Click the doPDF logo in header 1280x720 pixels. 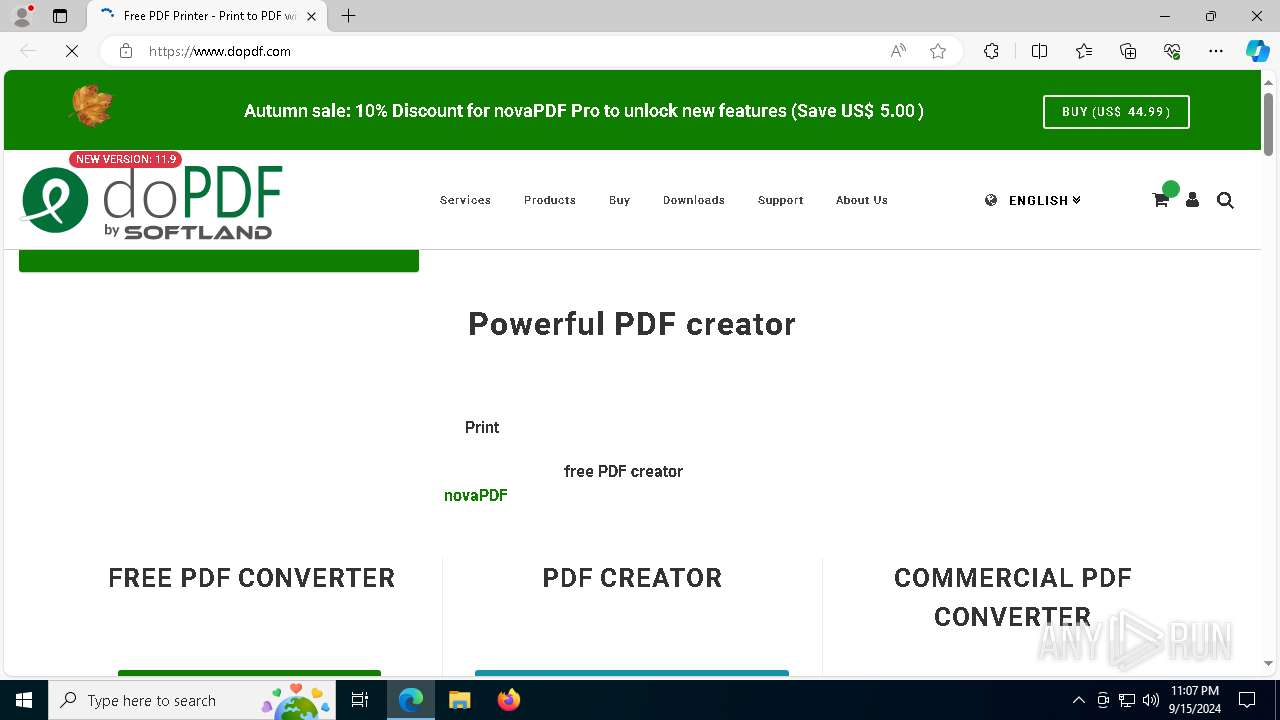point(152,201)
